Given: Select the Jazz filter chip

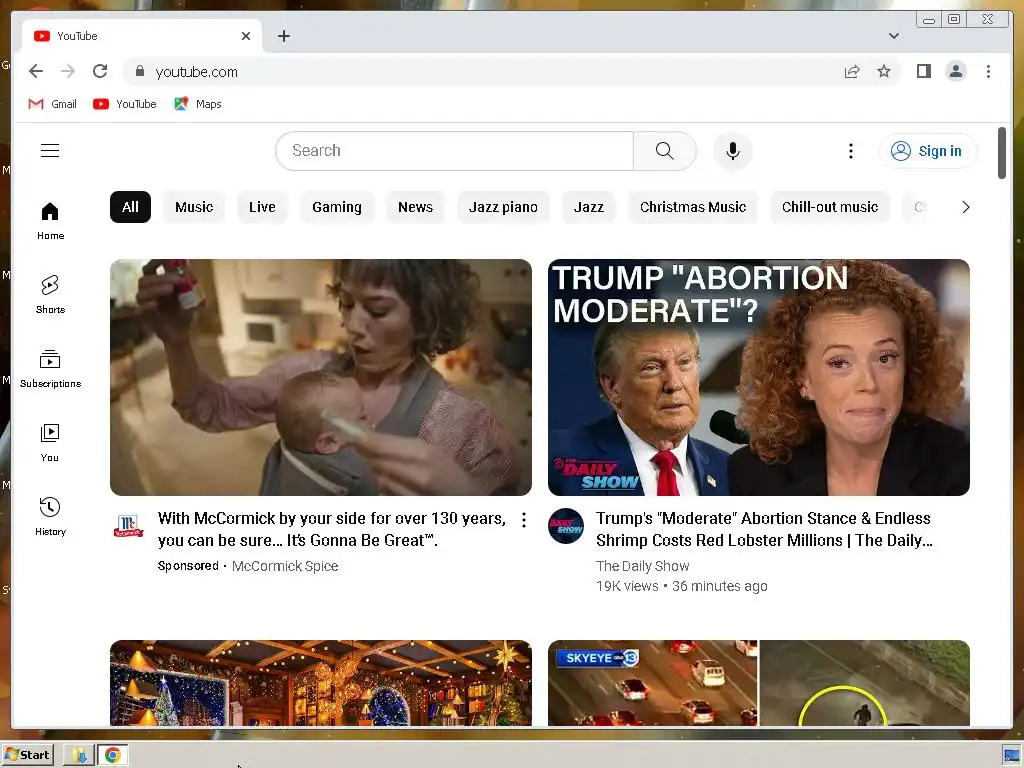Looking at the screenshot, I should 588,207.
